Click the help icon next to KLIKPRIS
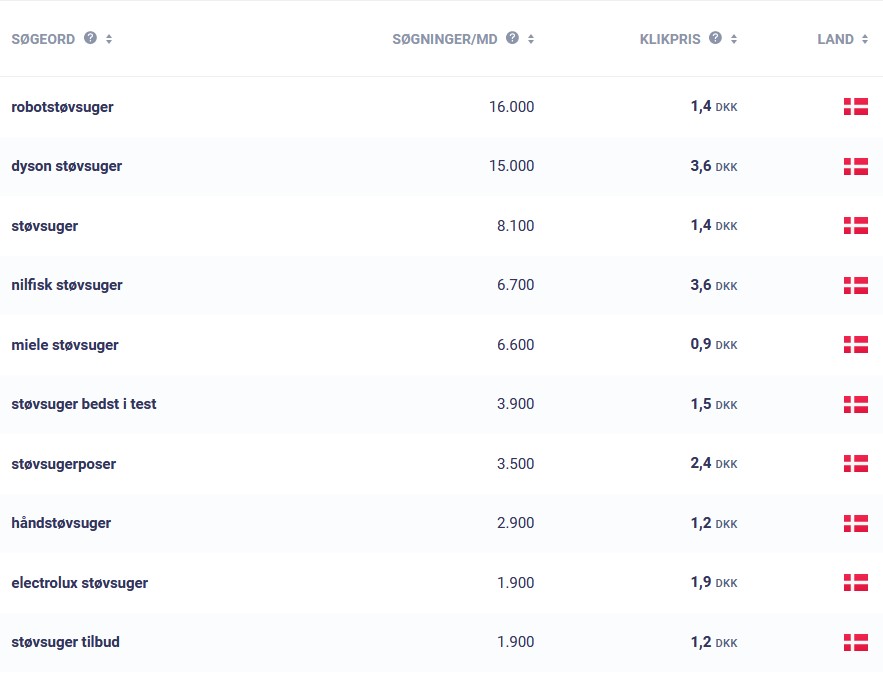Image resolution: width=883 pixels, height=692 pixels. coord(715,38)
